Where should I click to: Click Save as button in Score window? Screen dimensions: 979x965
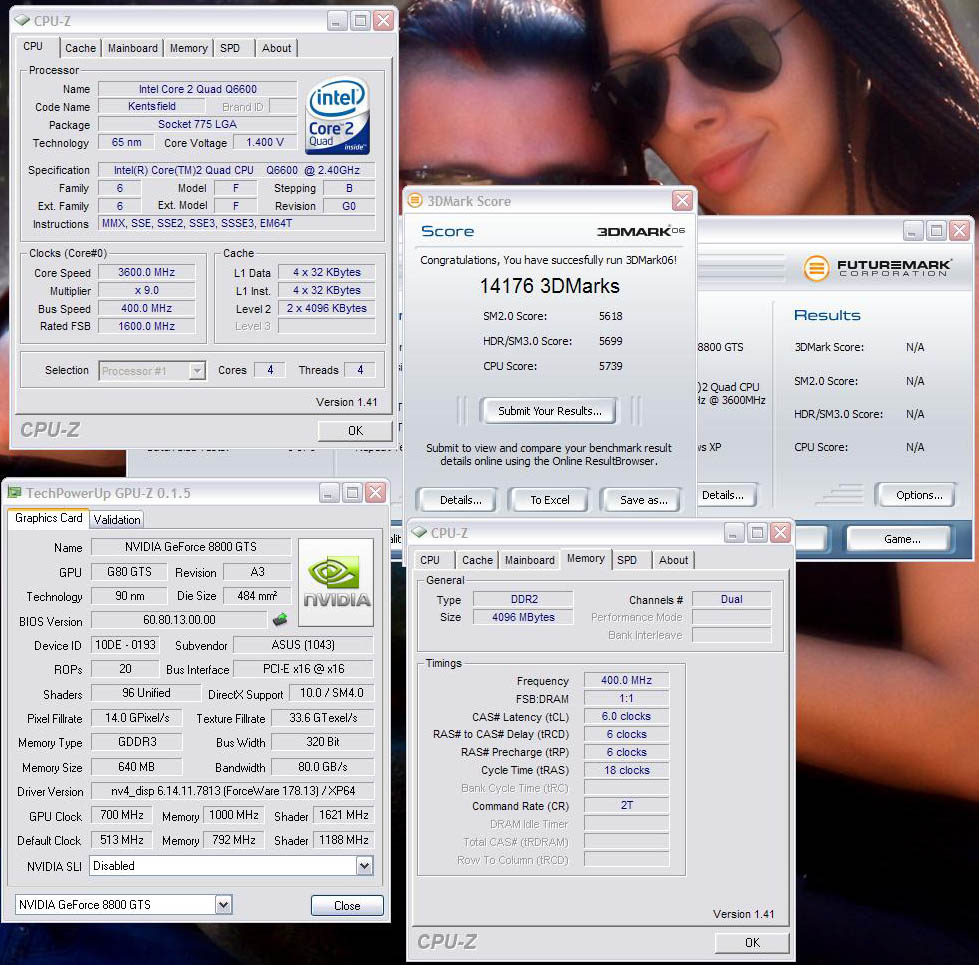click(x=643, y=500)
